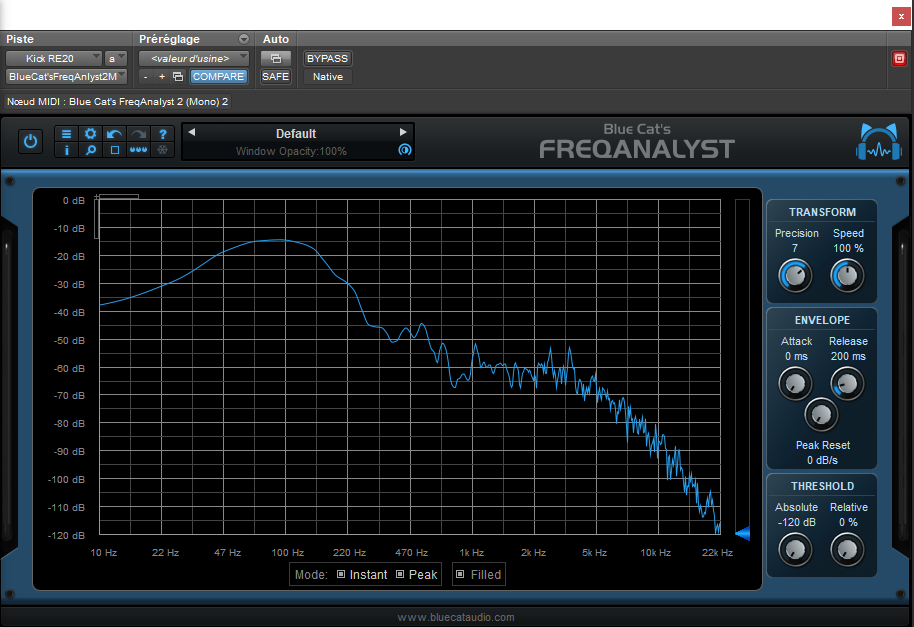Image resolution: width=914 pixels, height=627 pixels.
Task: Click the three-dots opacity icon
Action: pyautogui.click(x=138, y=150)
